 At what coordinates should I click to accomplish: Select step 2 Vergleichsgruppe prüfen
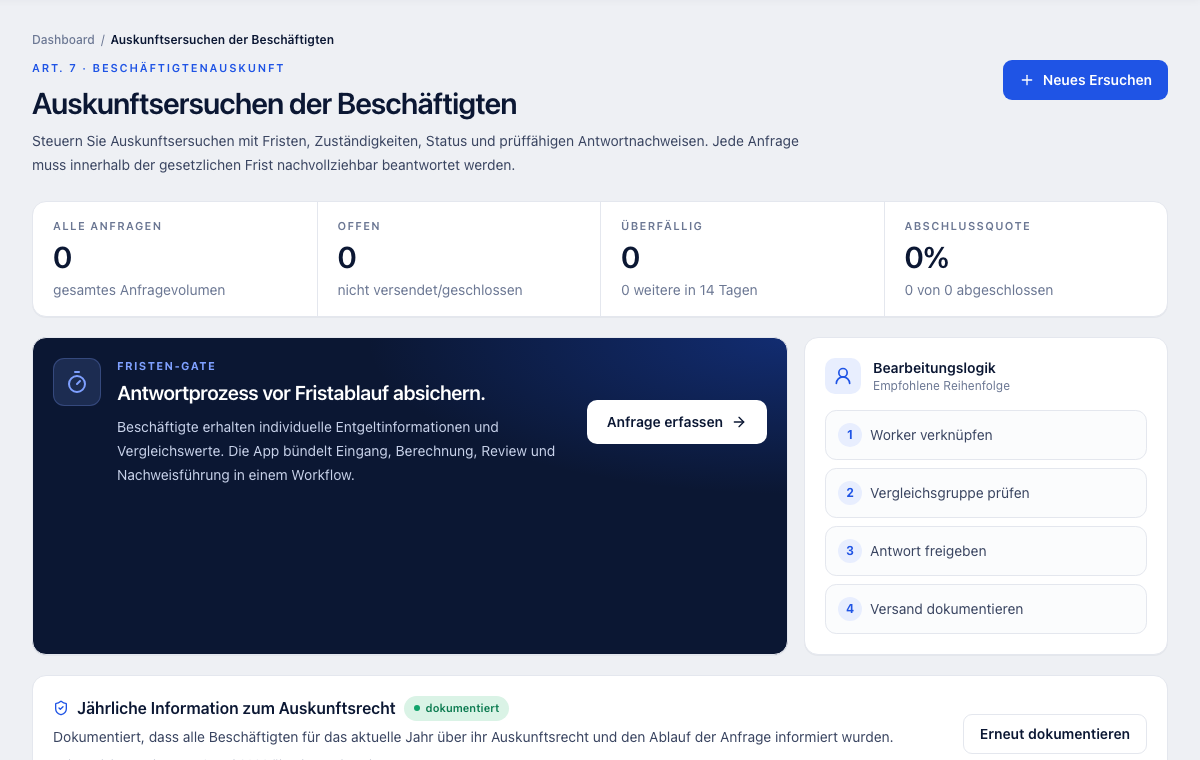(x=986, y=493)
